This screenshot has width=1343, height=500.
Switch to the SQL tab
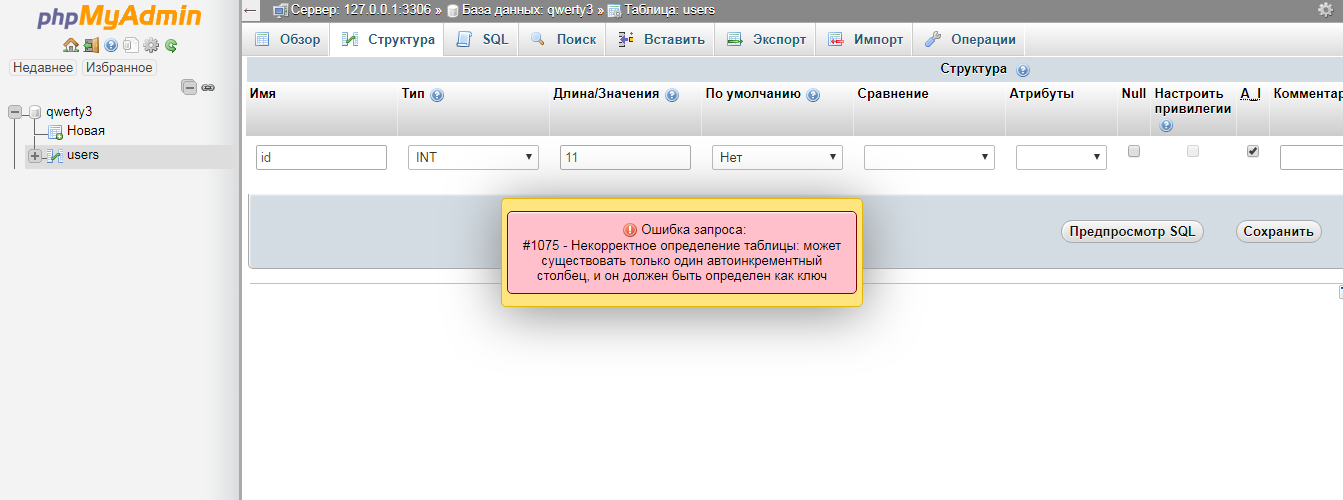(x=482, y=40)
